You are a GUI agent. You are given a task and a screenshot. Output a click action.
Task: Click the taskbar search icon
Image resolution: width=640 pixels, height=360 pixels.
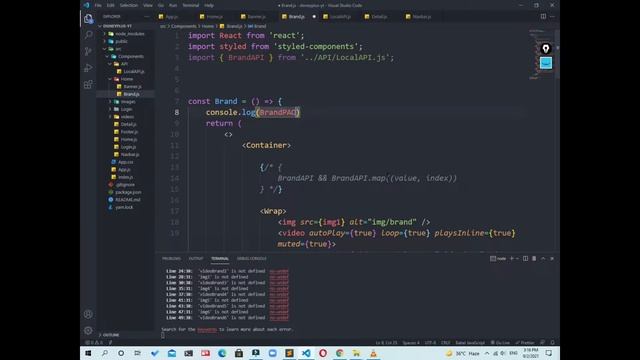tap(104, 353)
